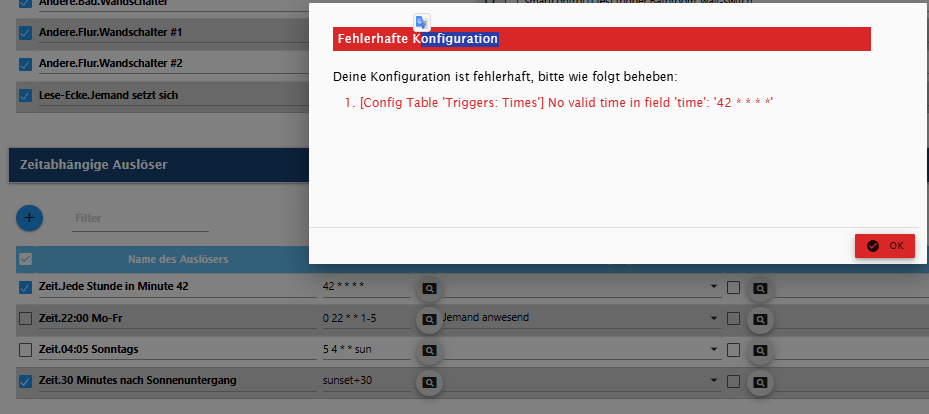Open first search icon in '0 22 * * 1-5' row
Viewport: 929px width, 414px height.
[430, 320]
